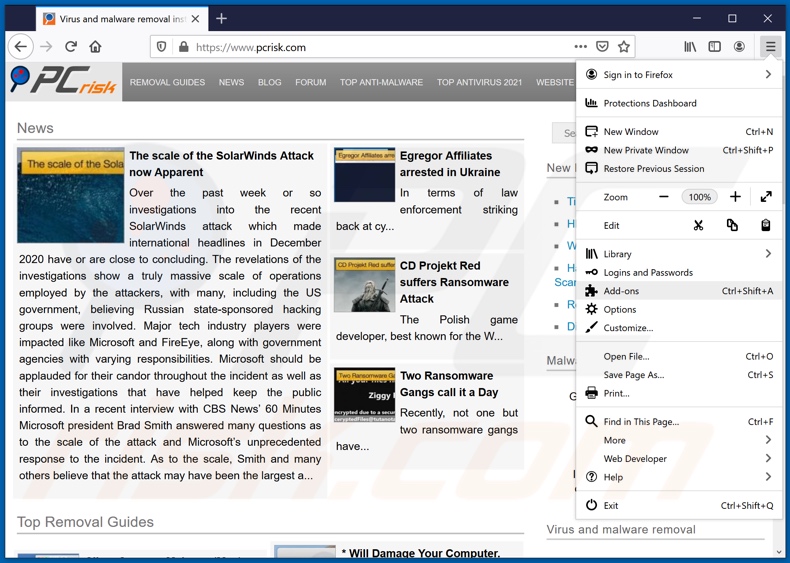
Task: Select New Private Window
Action: click(x=645, y=150)
